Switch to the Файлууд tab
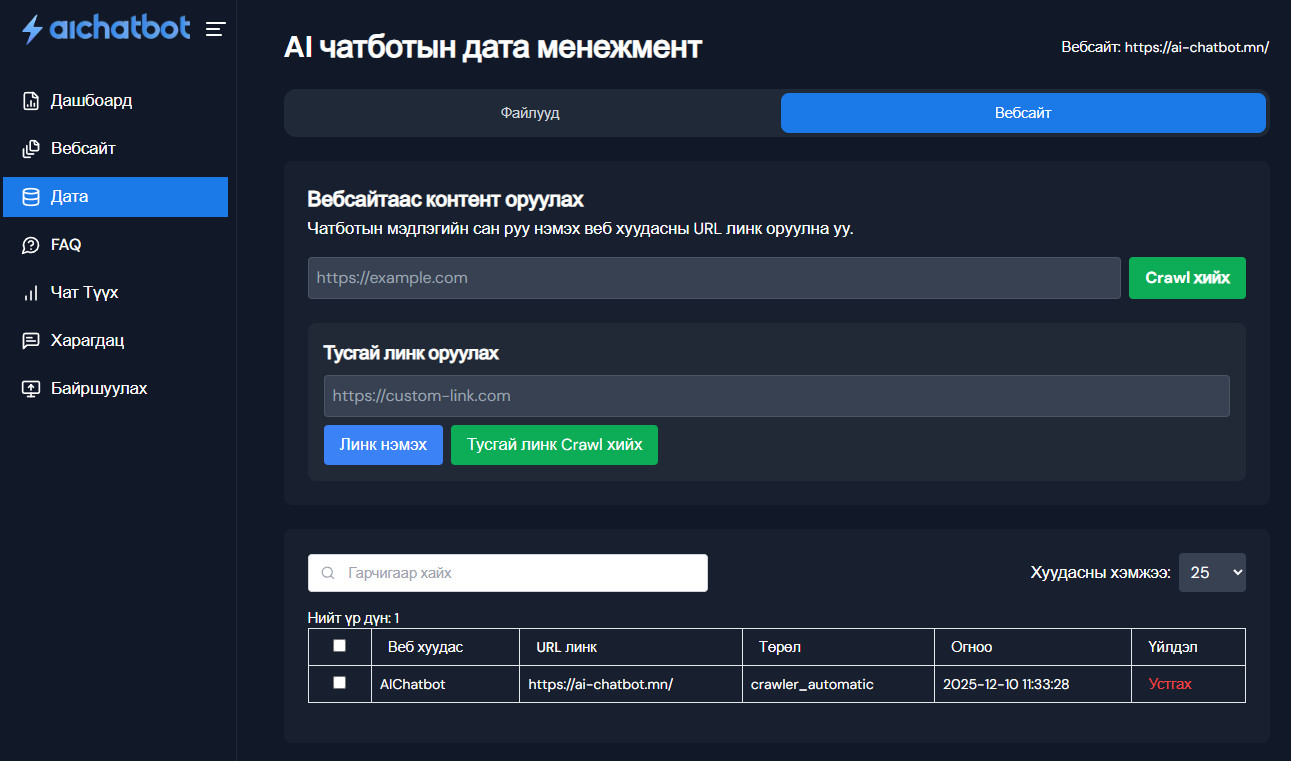The height and width of the screenshot is (761, 1291). 530,113
